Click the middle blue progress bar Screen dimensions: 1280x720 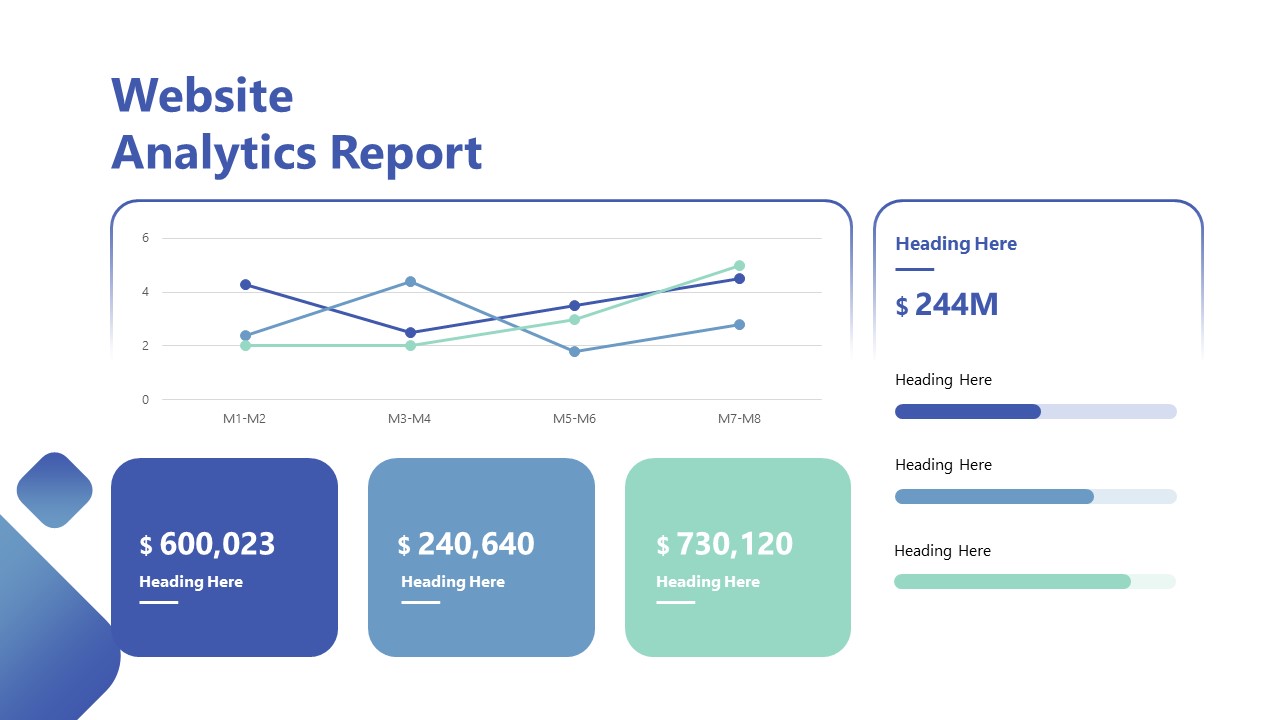tap(995, 496)
